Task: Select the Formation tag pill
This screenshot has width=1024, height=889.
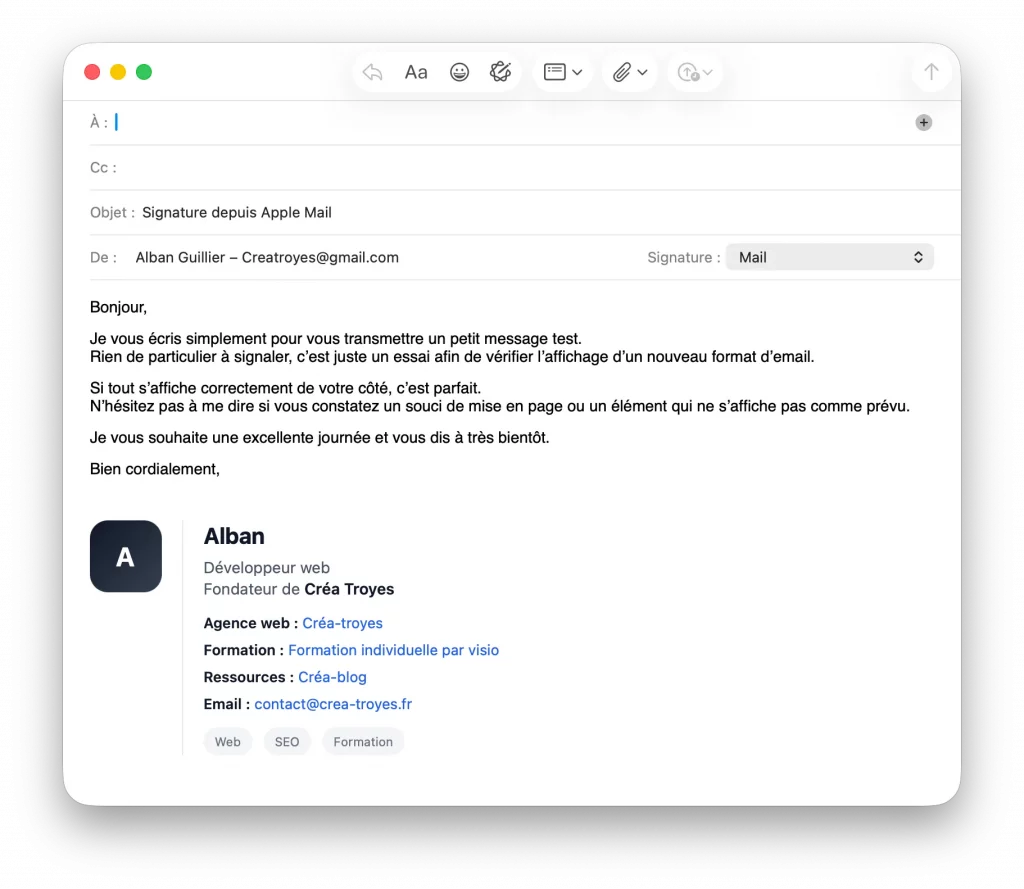Action: [363, 741]
